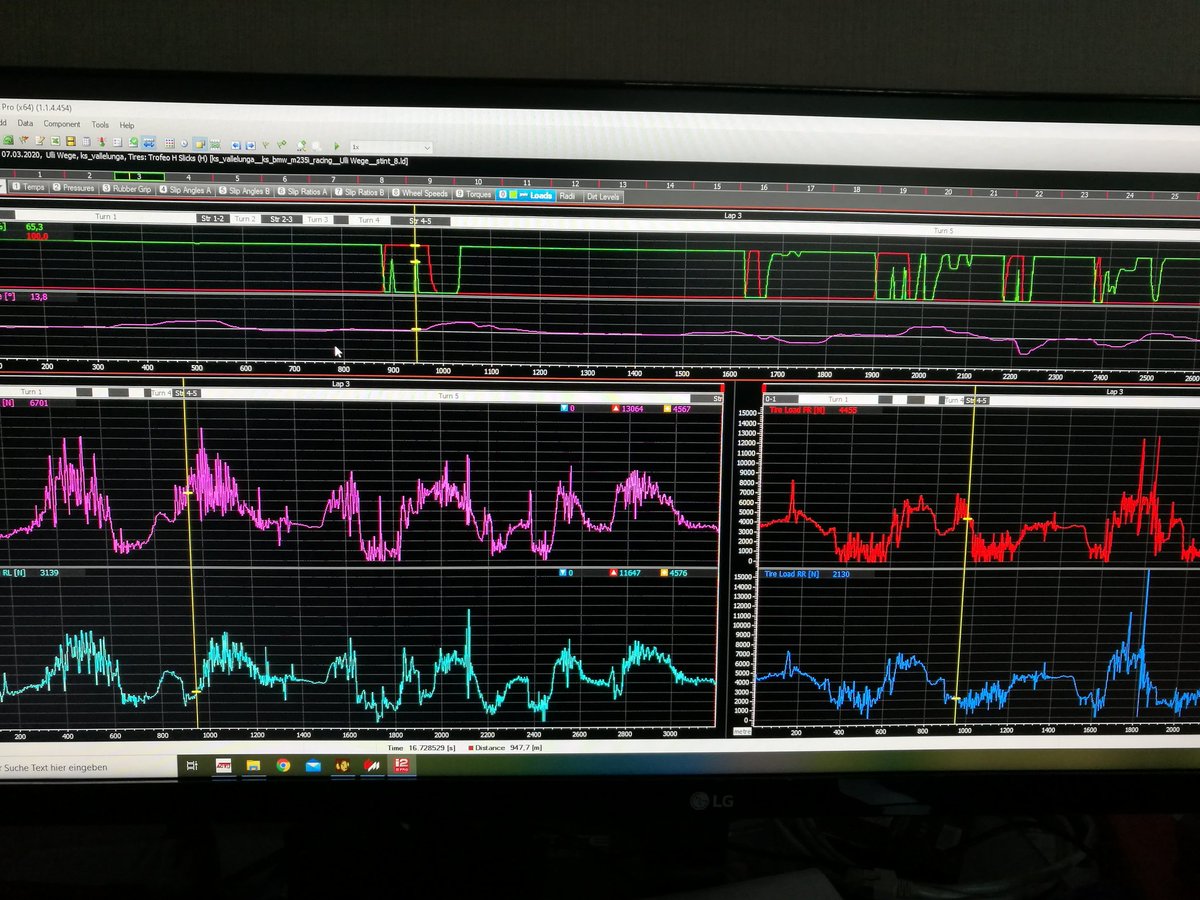Viewport: 1200px width, 900px height.
Task: Select Lap 16 segment in lap strip
Action: pos(763,186)
